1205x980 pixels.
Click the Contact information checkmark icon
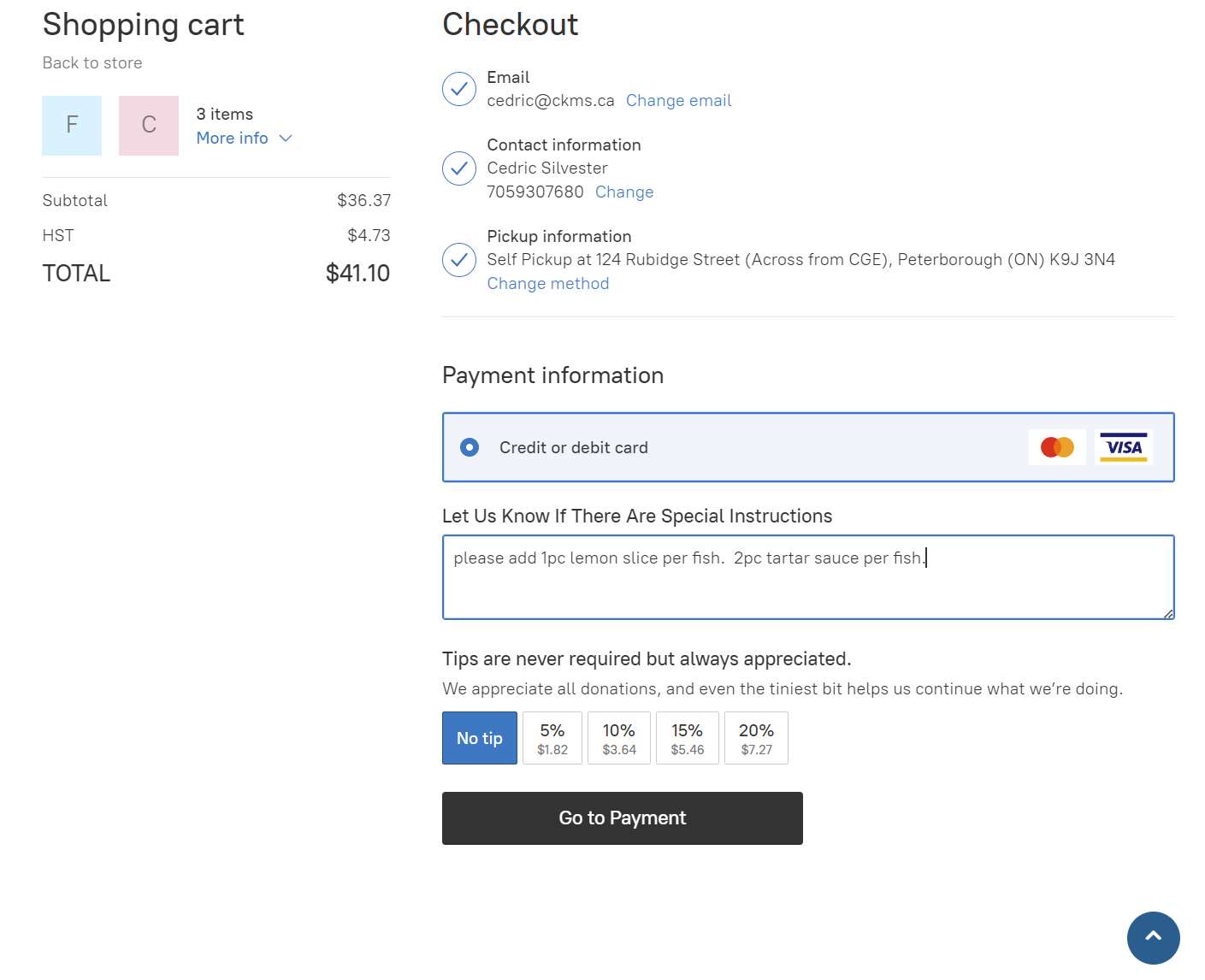coord(459,168)
